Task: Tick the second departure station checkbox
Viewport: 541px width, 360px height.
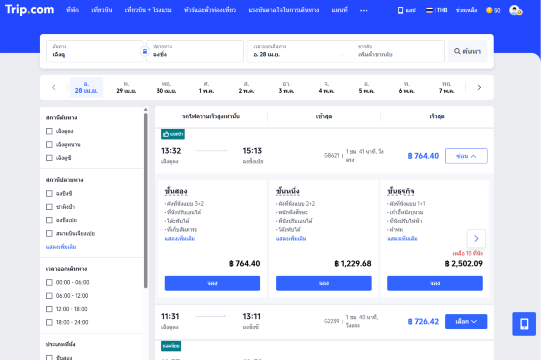Action: [49, 144]
